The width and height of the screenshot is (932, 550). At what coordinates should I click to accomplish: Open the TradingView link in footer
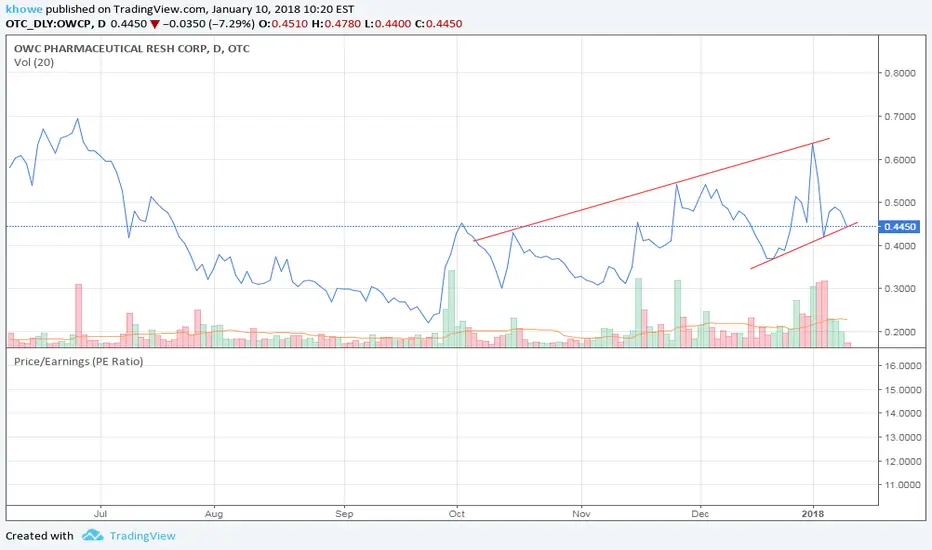(143, 536)
